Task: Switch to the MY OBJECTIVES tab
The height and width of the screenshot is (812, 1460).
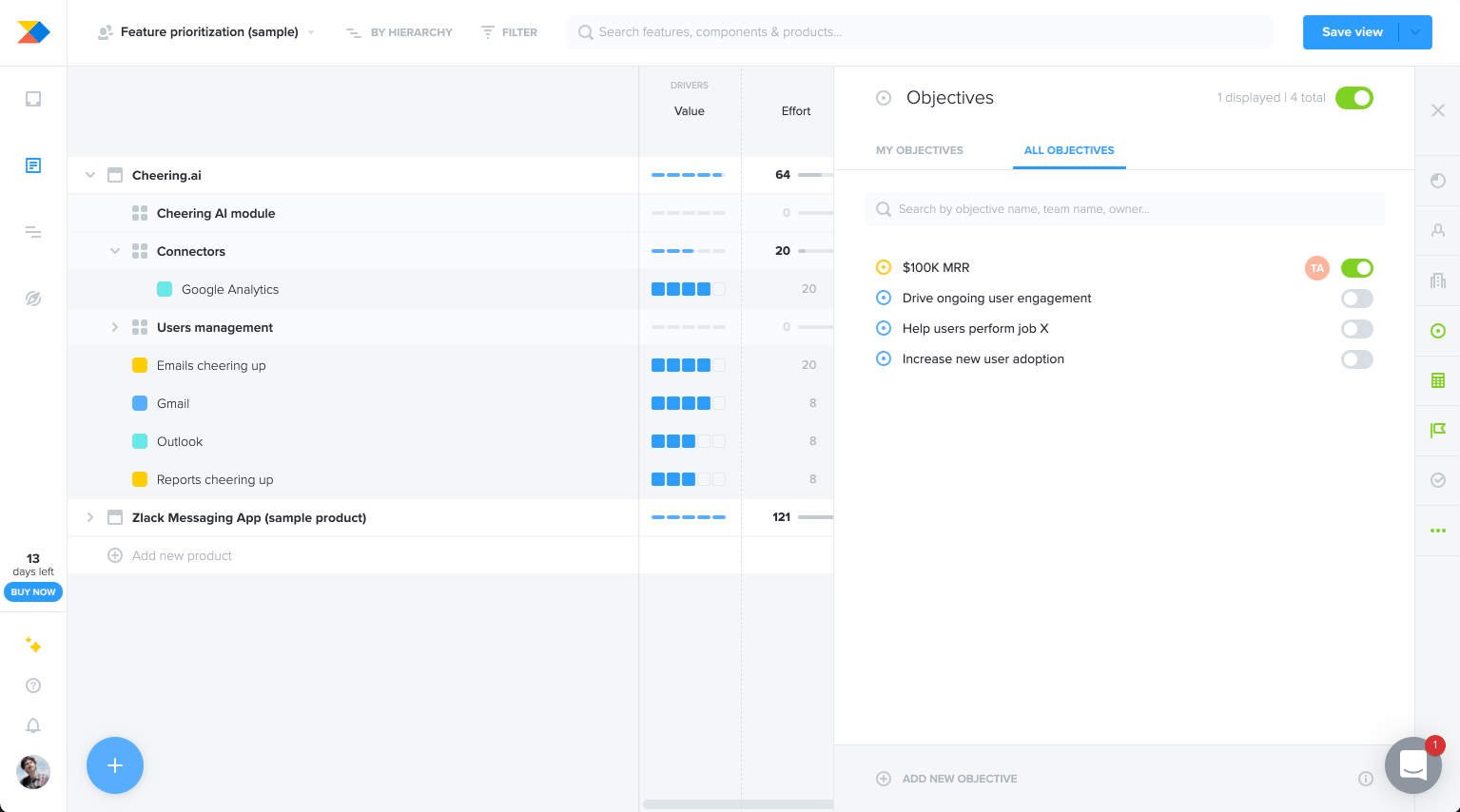Action: pyautogui.click(x=919, y=150)
